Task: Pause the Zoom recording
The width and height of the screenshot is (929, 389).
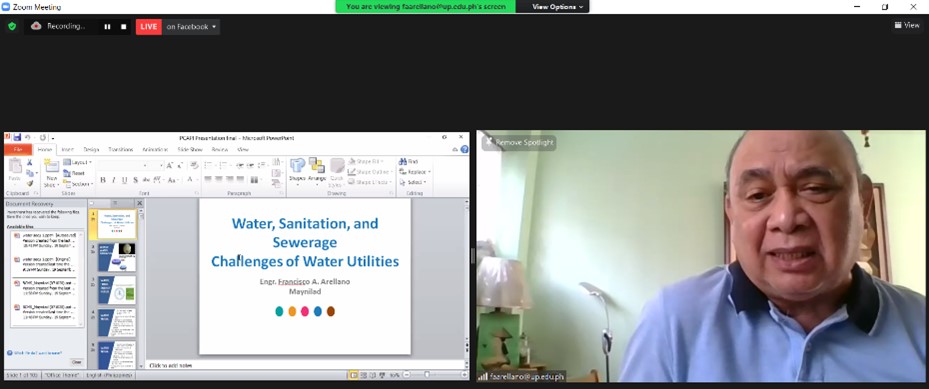Action: point(107,27)
